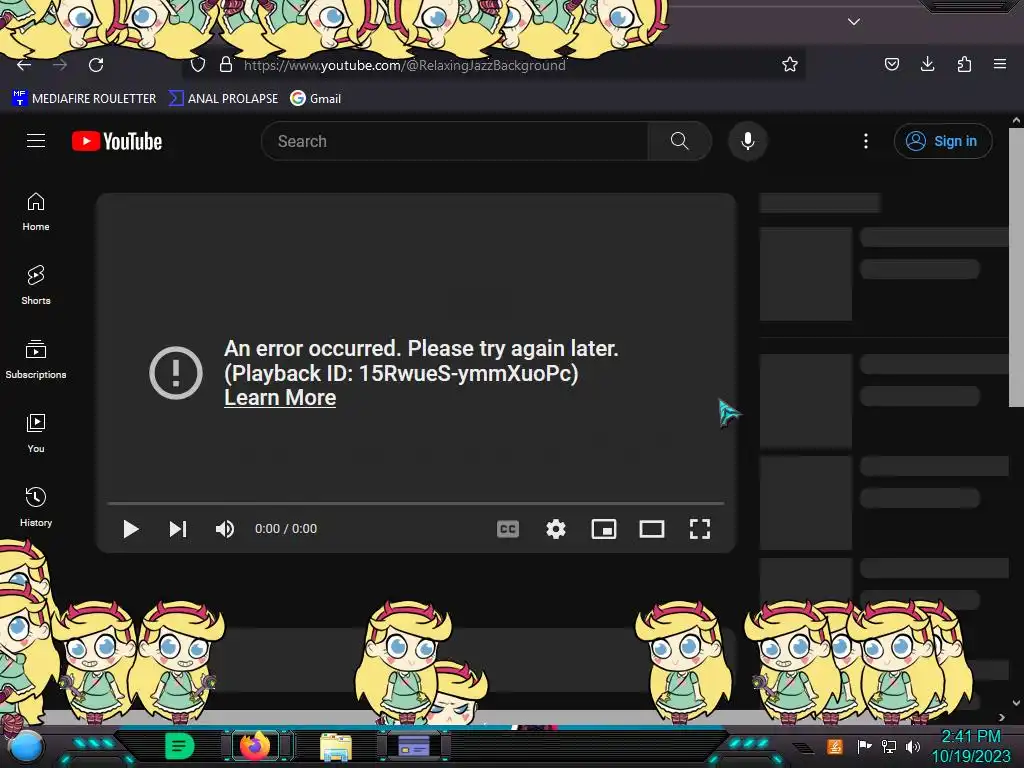The image size is (1024, 768).
Task: Focus the YouTube Search box
Action: [455, 141]
